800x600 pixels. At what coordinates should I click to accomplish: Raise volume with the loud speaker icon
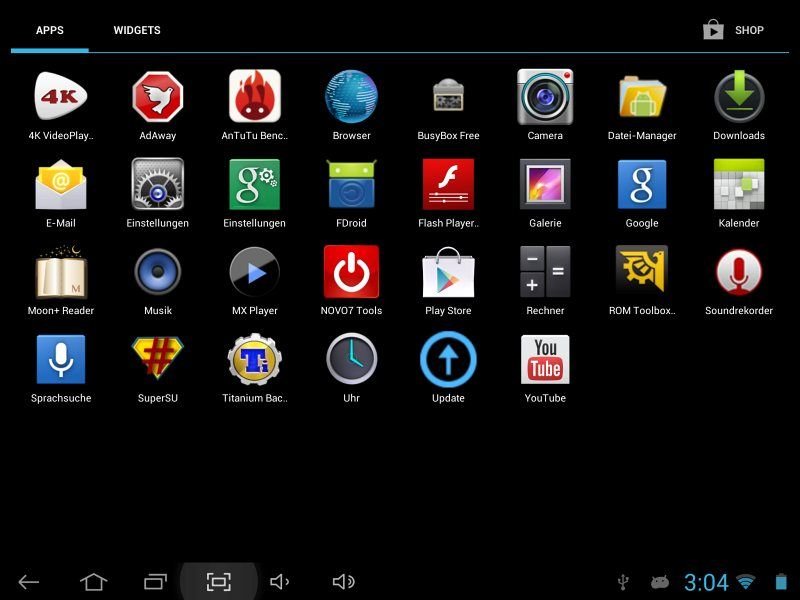tap(343, 582)
